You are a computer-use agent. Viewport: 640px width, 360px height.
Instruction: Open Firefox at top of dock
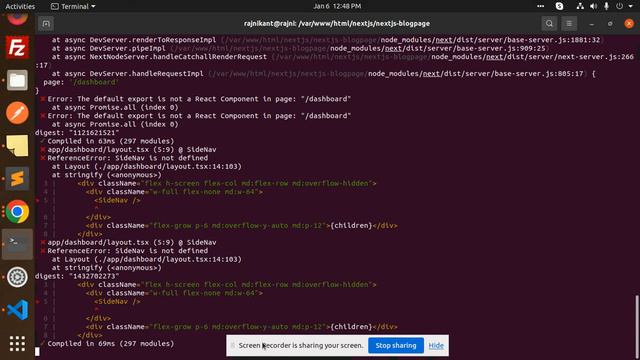[17, 19]
